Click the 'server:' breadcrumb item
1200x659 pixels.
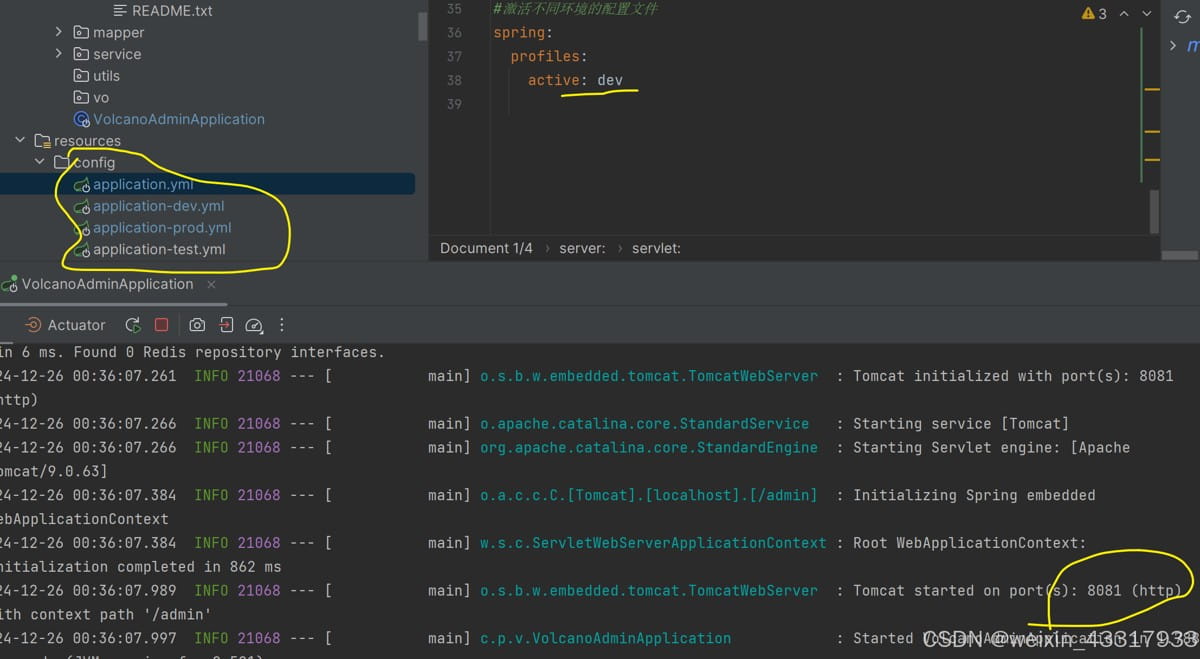point(582,248)
